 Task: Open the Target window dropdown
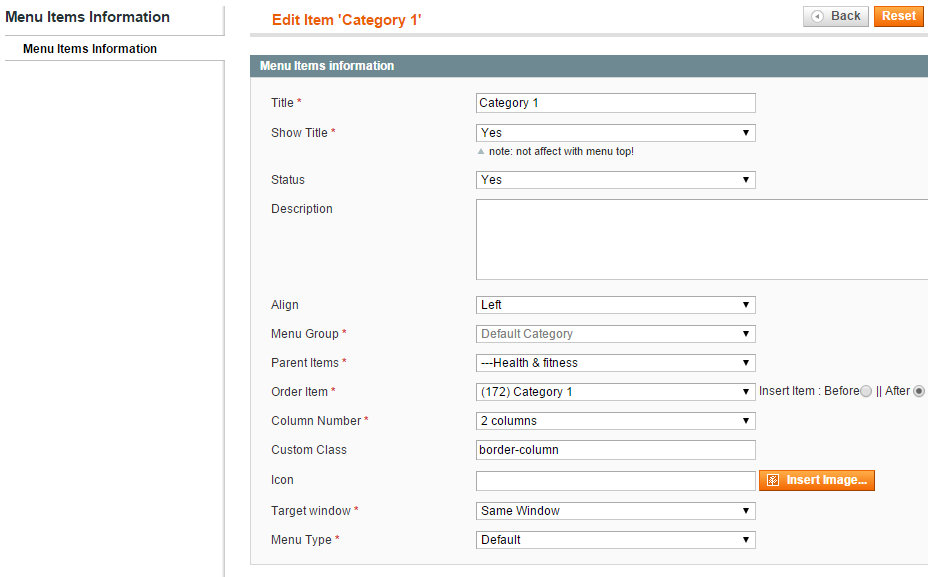[x=616, y=511]
